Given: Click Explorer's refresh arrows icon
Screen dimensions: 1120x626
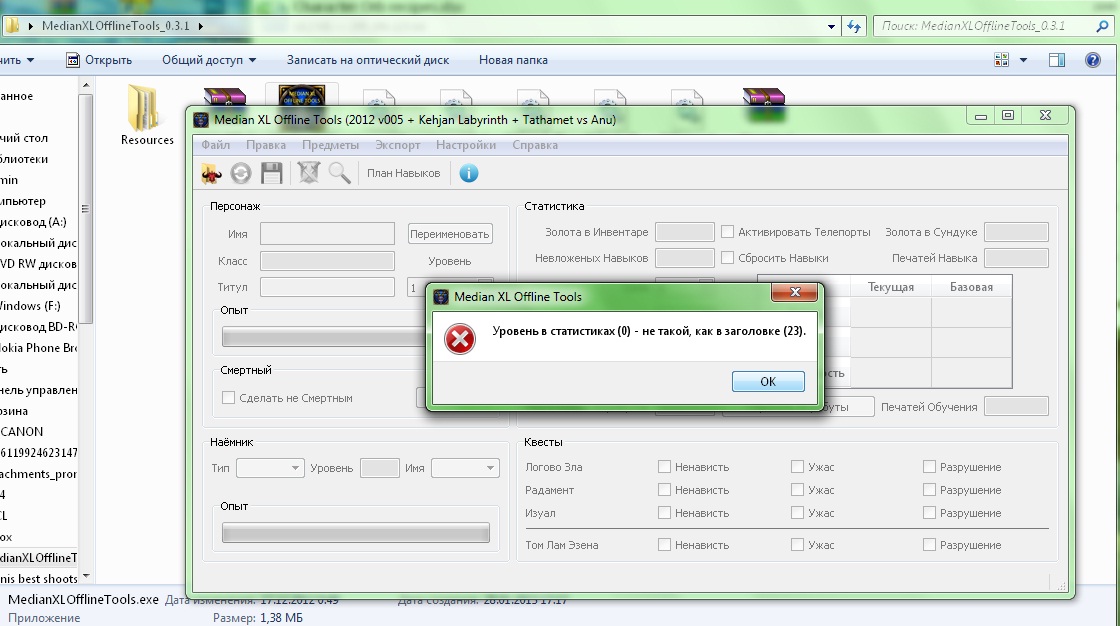Looking at the screenshot, I should point(854,26).
